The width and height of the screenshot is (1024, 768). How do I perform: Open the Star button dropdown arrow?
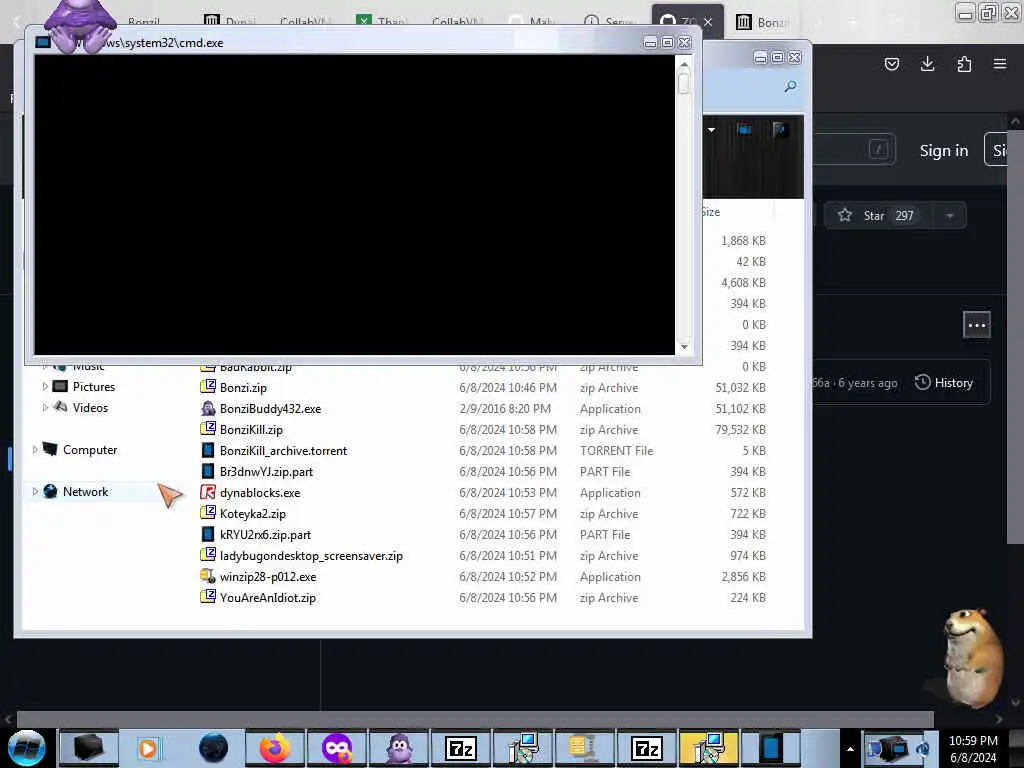[x=950, y=216]
